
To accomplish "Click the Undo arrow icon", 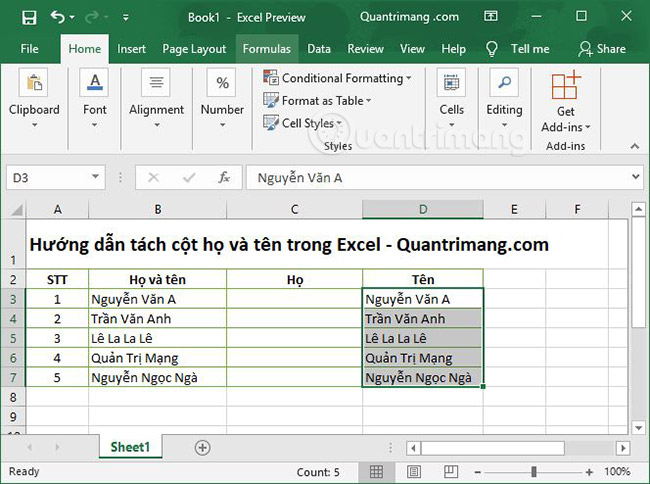I will 57,17.
